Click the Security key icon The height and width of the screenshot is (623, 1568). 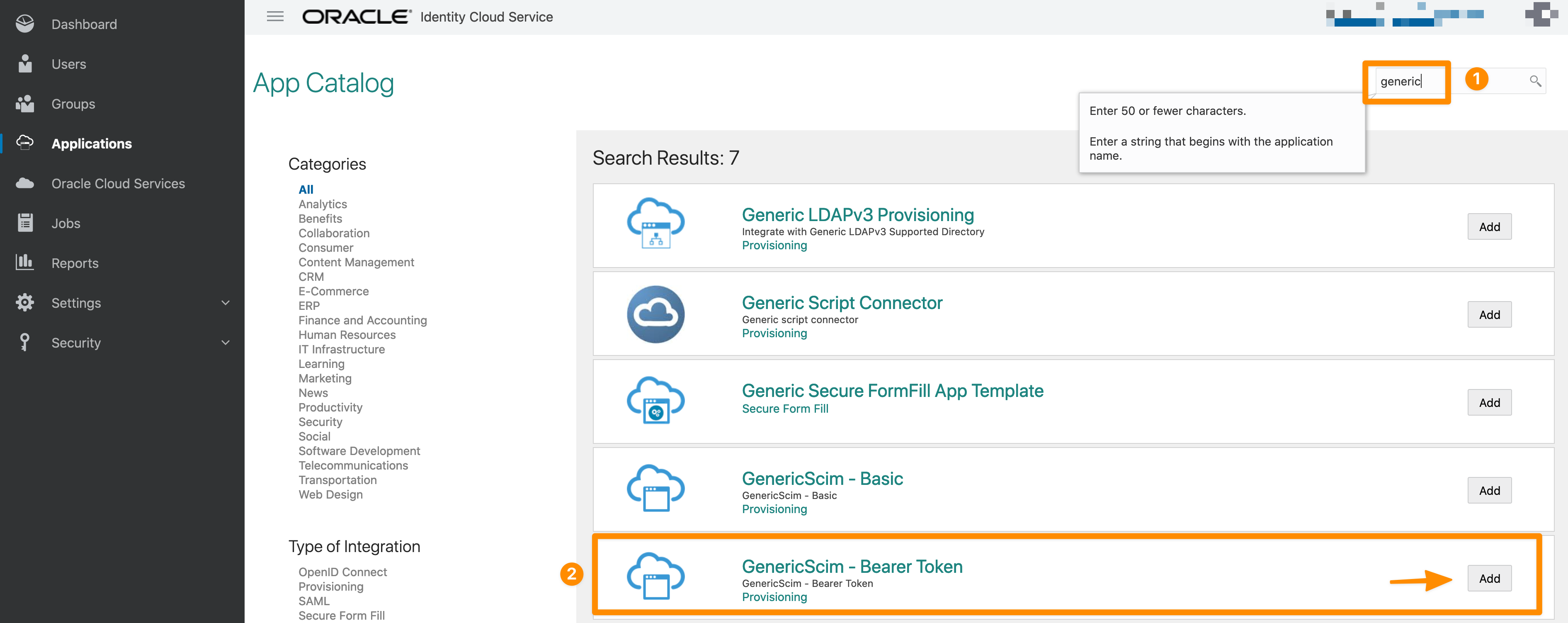tap(25, 342)
